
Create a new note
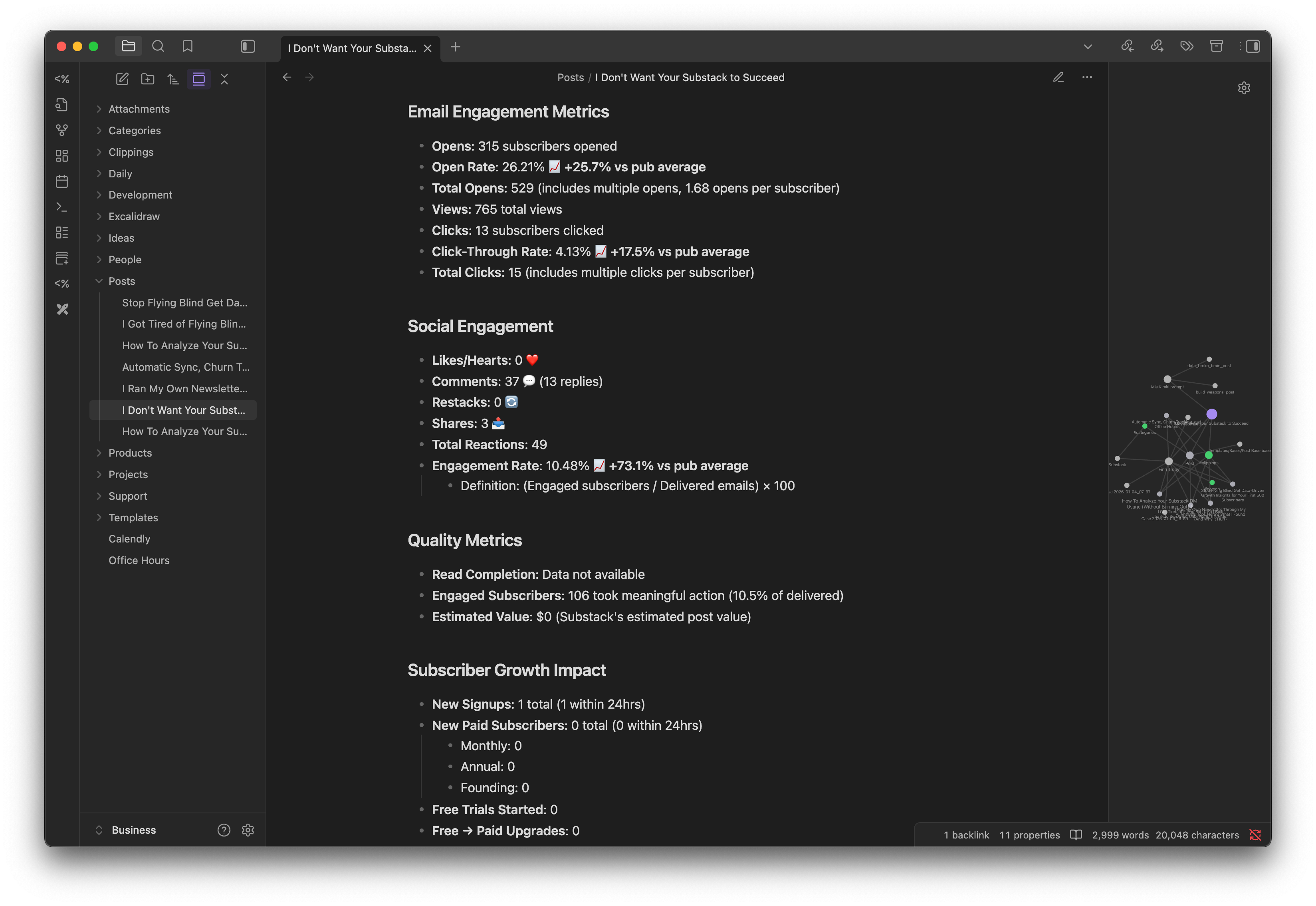(122, 79)
